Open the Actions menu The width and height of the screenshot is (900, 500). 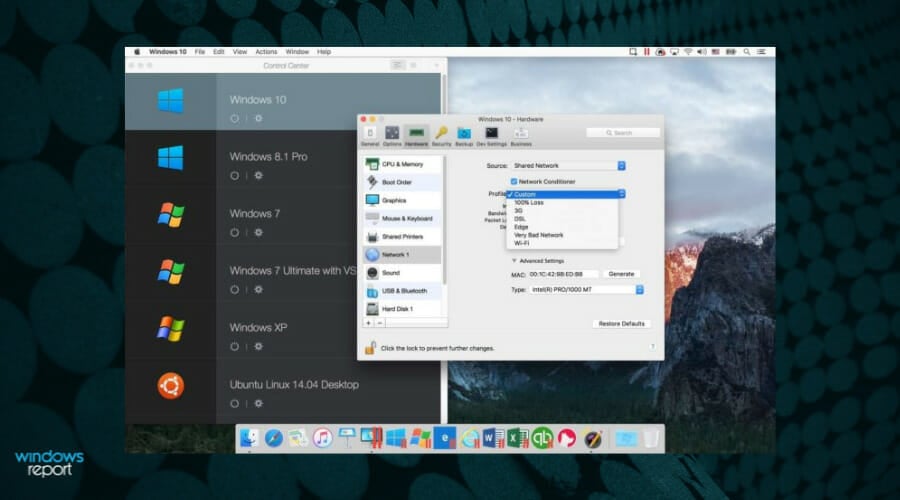(266, 52)
